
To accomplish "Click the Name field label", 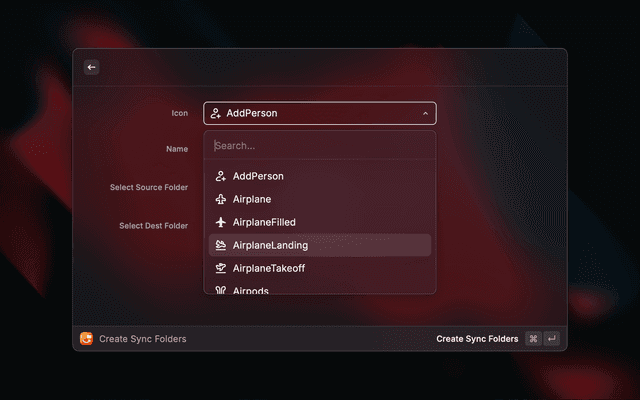I will [x=177, y=149].
